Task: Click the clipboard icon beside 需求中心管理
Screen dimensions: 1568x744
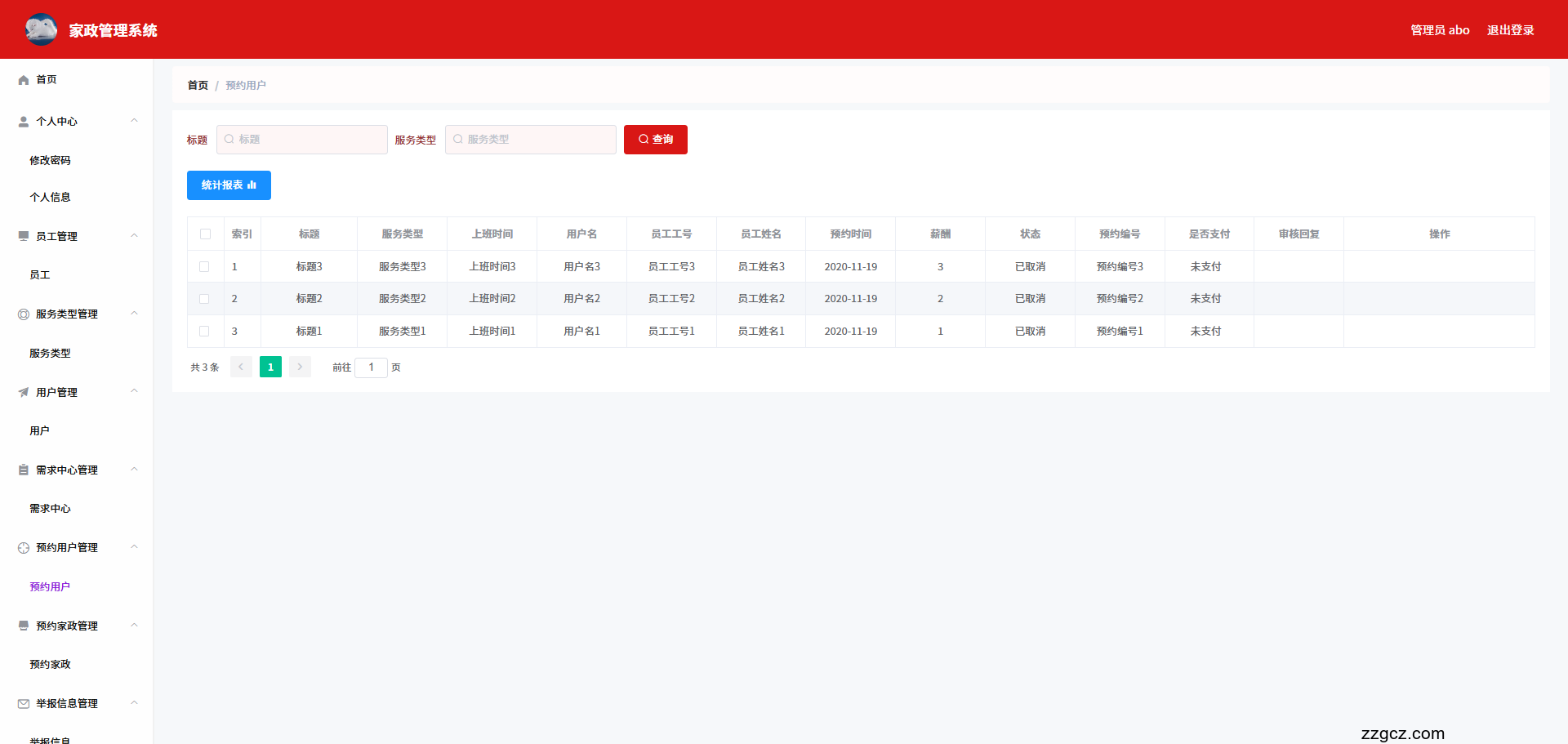Action: point(24,470)
